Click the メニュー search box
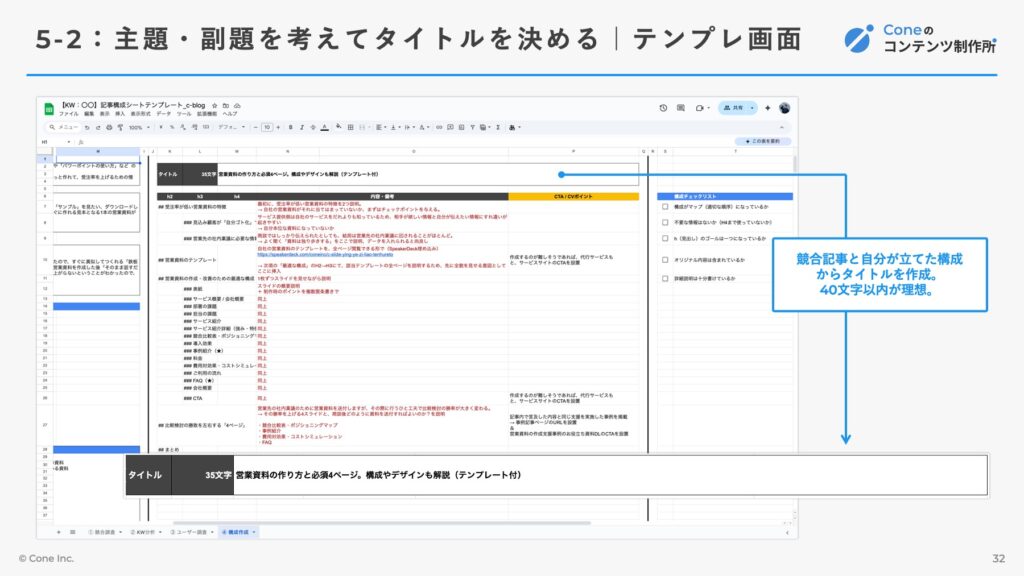The width and height of the screenshot is (1024, 576). point(63,127)
